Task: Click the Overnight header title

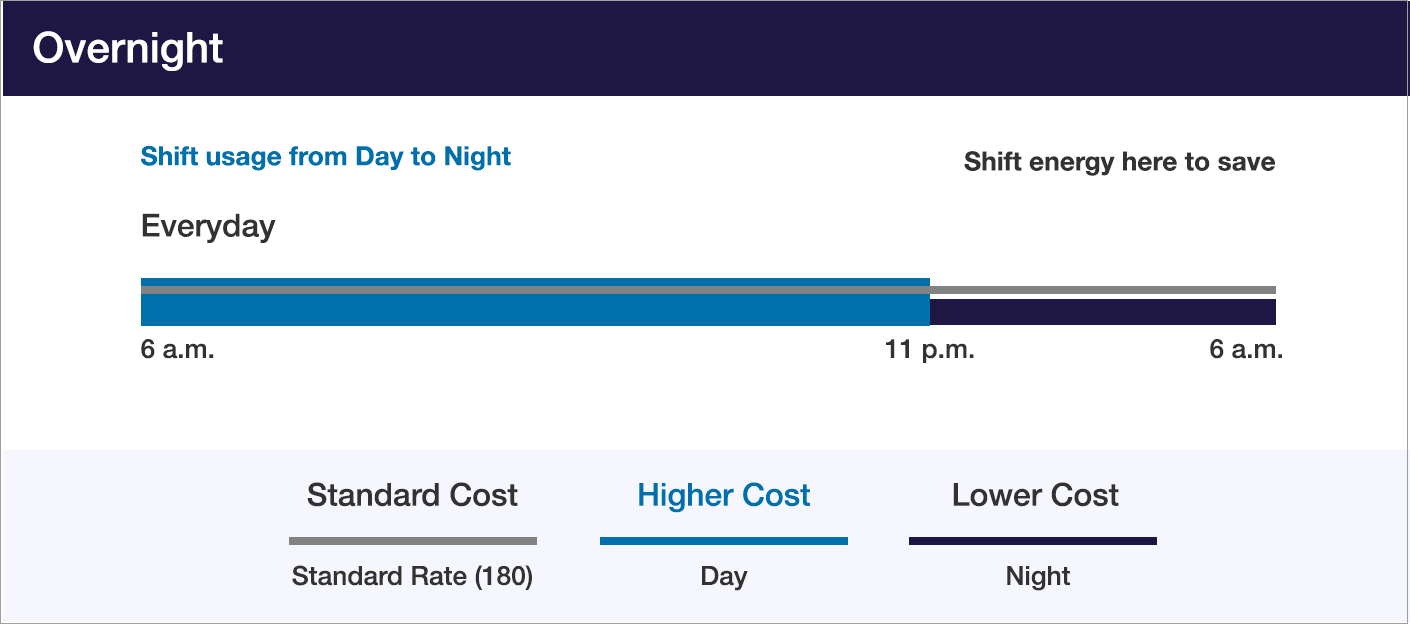Action: (128, 48)
